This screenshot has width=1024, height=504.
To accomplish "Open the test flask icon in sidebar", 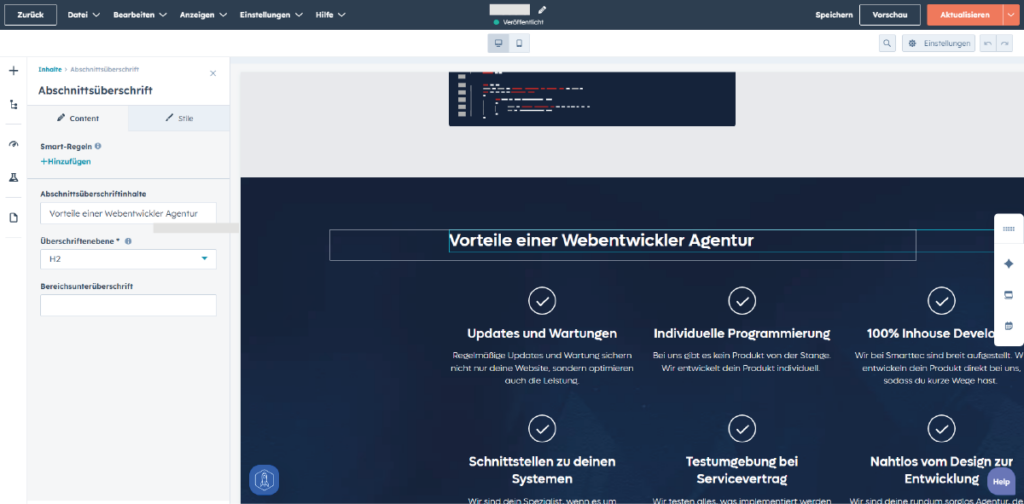I will (14, 177).
